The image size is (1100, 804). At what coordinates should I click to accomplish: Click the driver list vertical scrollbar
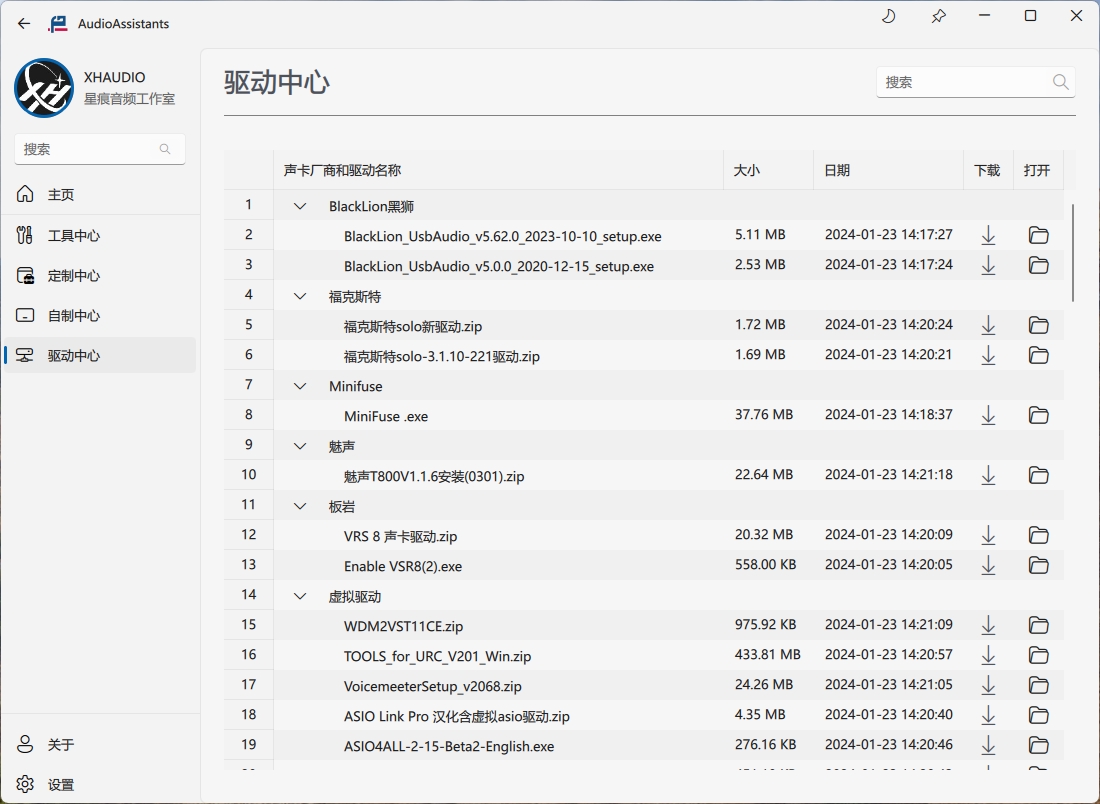click(1073, 253)
